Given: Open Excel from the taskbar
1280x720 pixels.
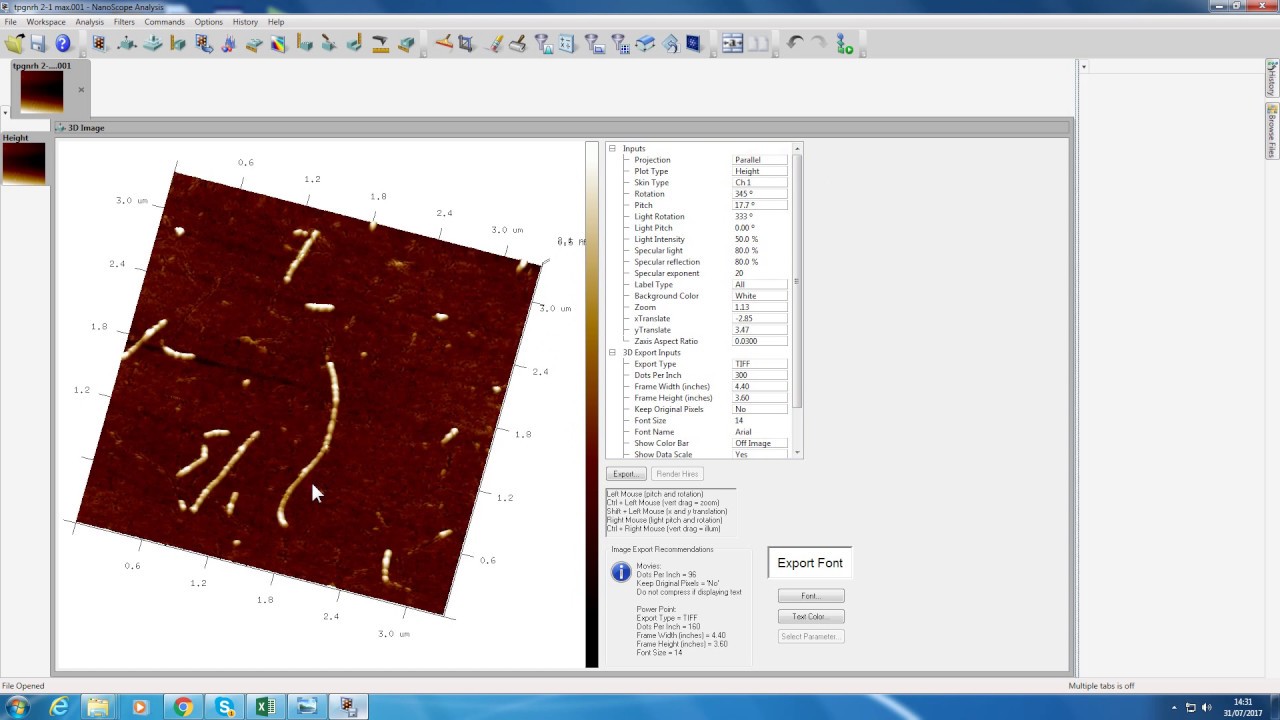Looking at the screenshot, I should pyautogui.click(x=265, y=707).
